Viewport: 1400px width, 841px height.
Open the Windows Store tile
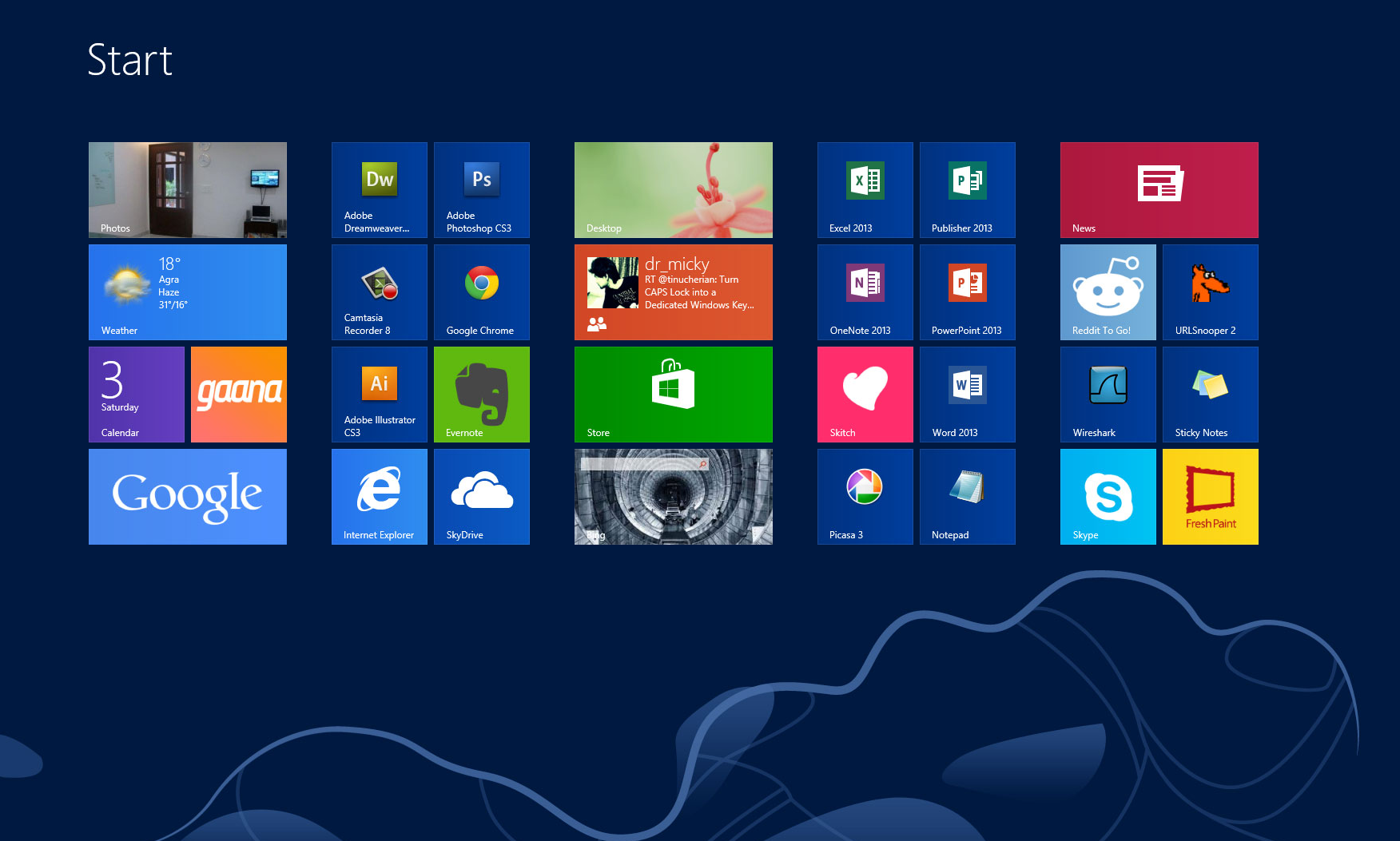(674, 395)
